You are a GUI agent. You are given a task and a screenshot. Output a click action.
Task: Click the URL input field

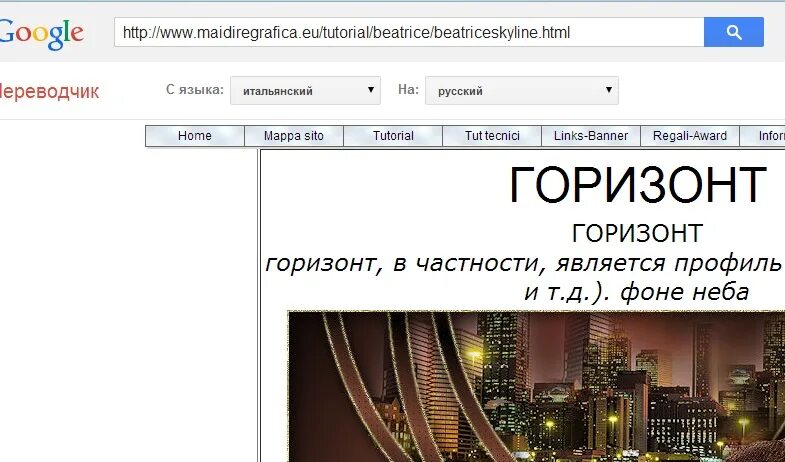tap(409, 32)
